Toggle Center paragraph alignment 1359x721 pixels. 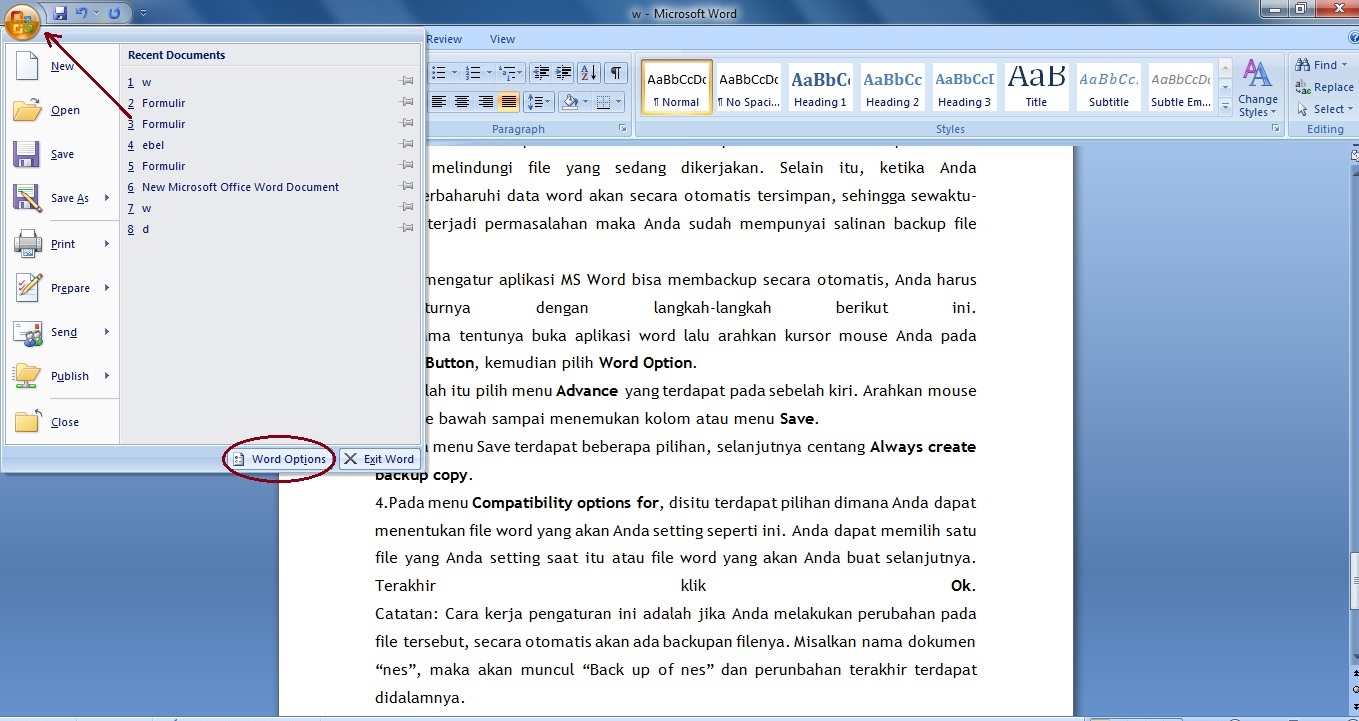pyautogui.click(x=462, y=101)
